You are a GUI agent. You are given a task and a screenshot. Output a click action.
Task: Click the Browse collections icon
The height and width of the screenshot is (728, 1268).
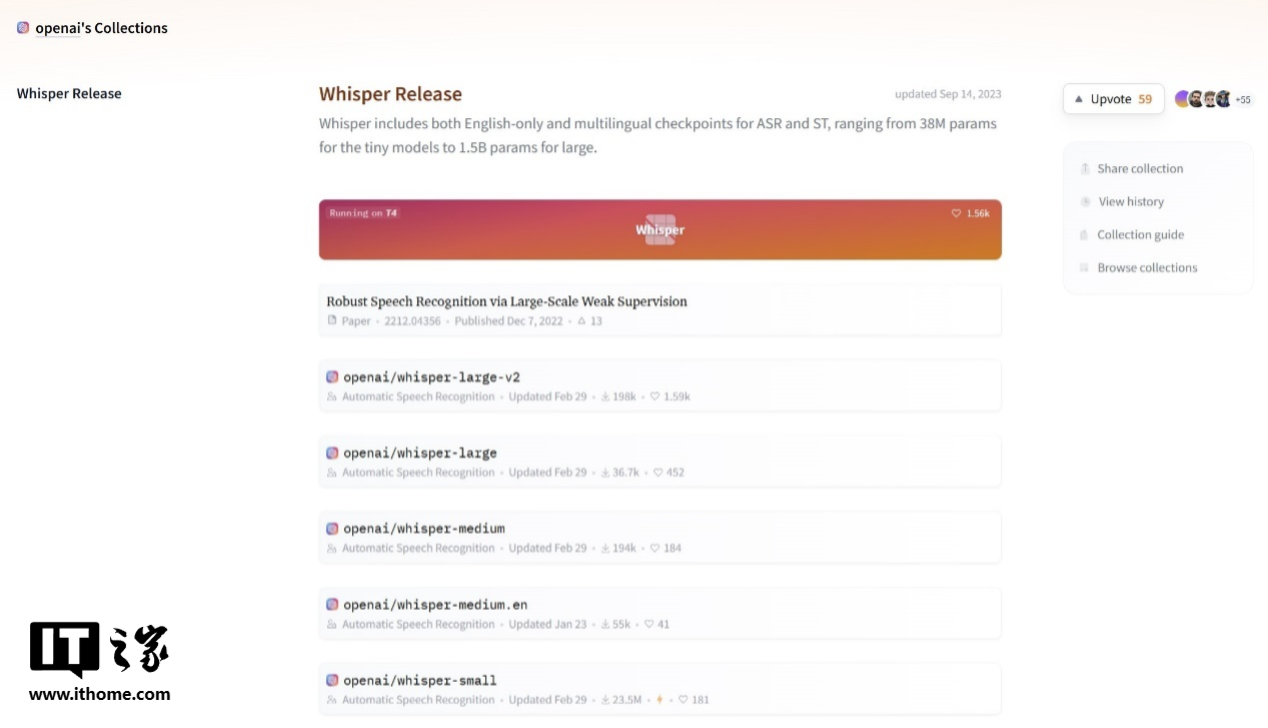(x=1084, y=268)
